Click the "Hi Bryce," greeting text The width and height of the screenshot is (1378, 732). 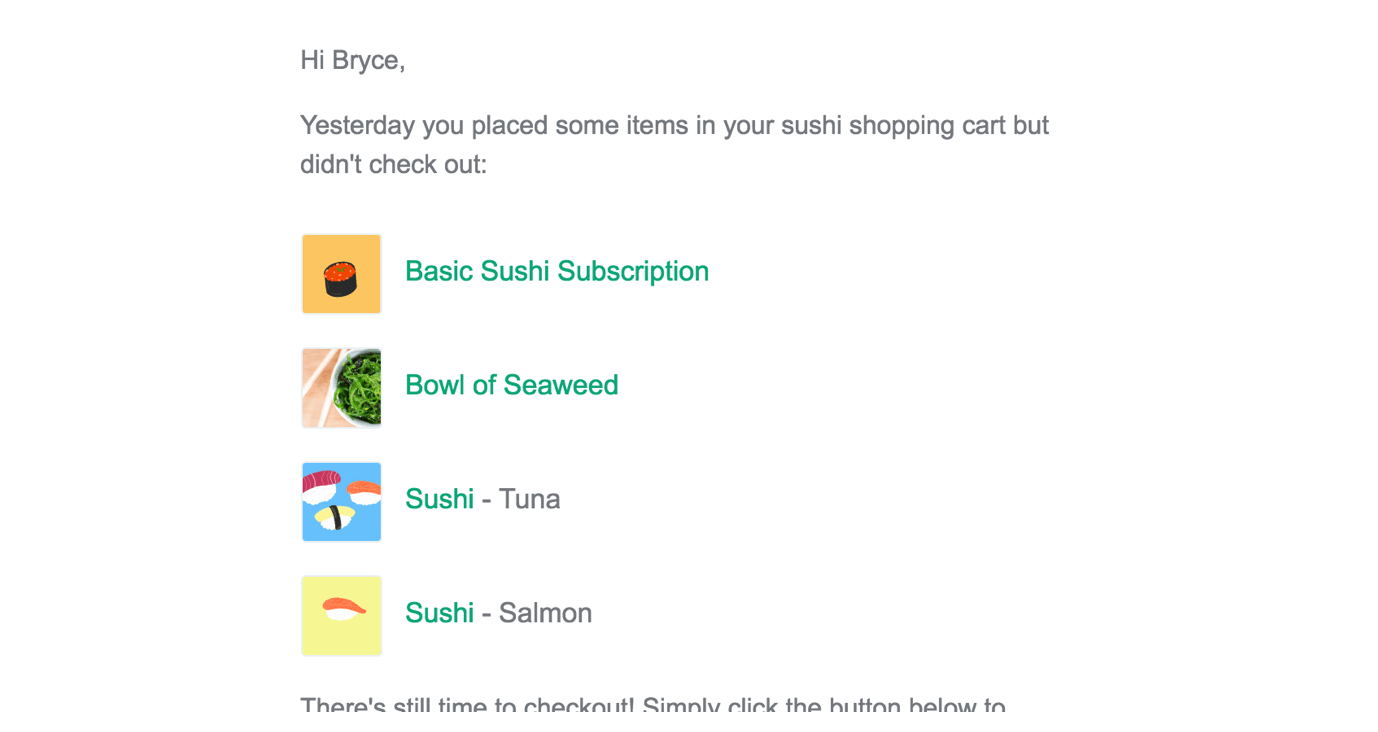pos(352,61)
